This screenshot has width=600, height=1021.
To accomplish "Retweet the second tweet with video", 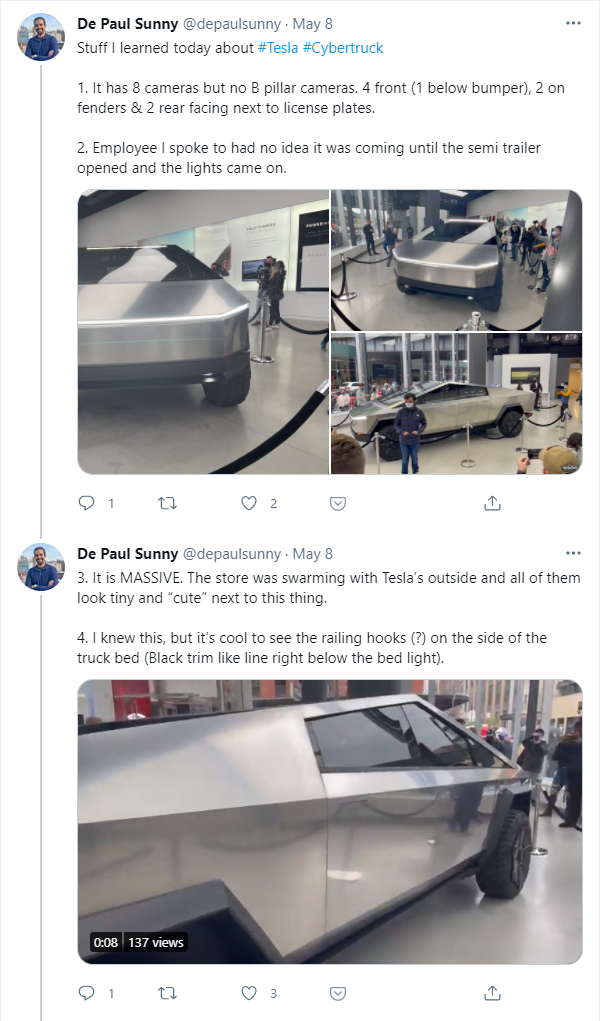I will tap(167, 992).
